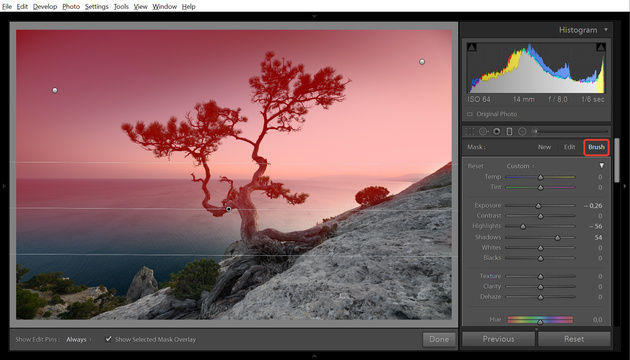This screenshot has width=630, height=360.
Task: Collapse the effect sliders disclosure triangle
Action: 601,166
